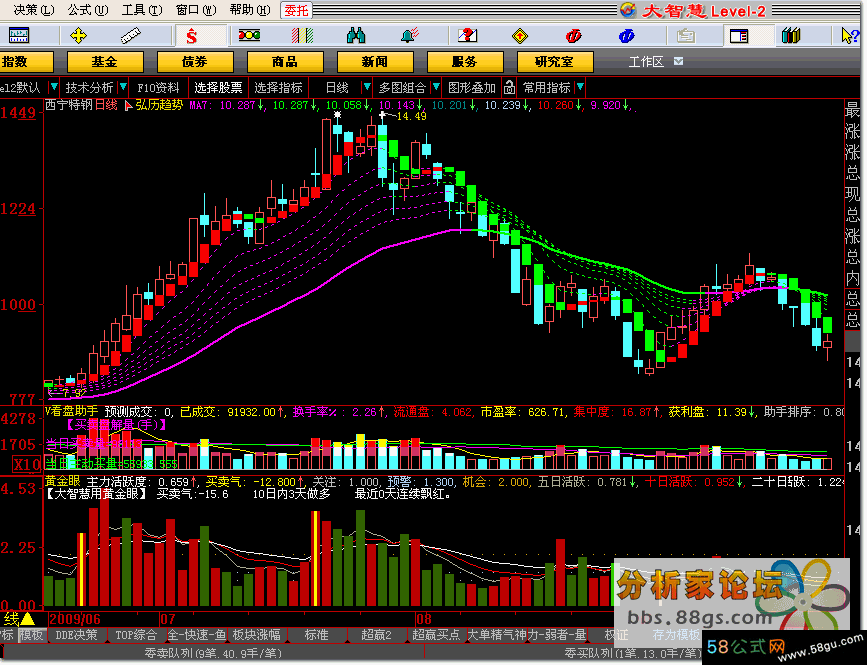Click the pointer with question mark icon
867x665 pixels.
point(849,36)
